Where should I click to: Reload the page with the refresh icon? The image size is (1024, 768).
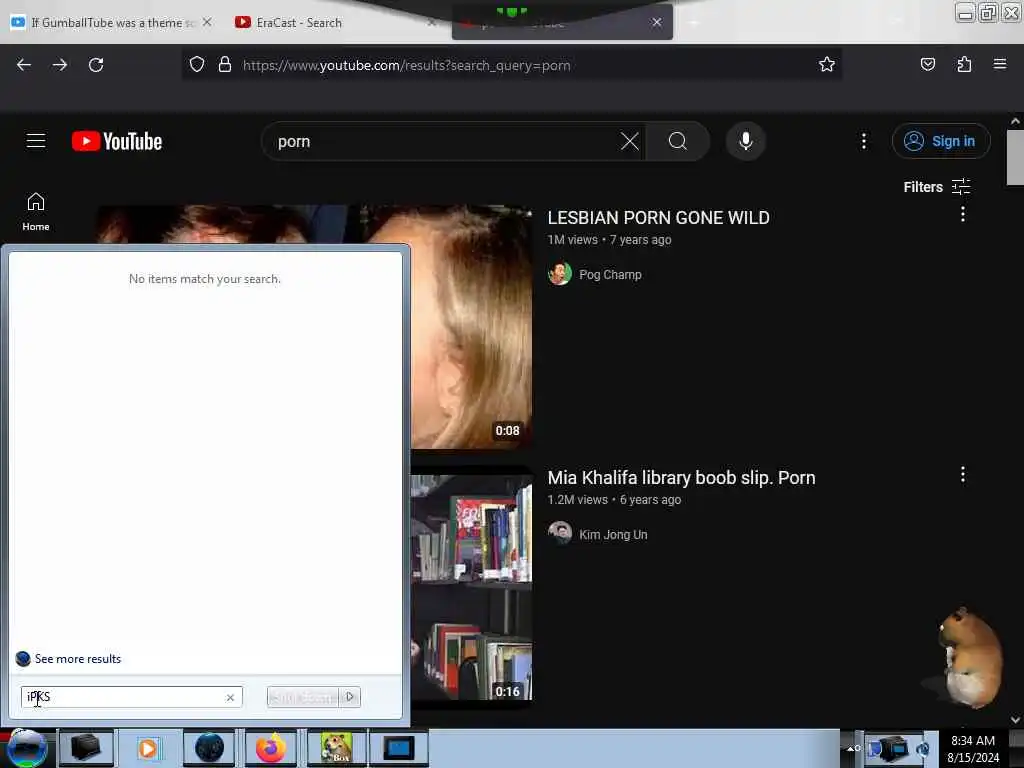[96, 65]
